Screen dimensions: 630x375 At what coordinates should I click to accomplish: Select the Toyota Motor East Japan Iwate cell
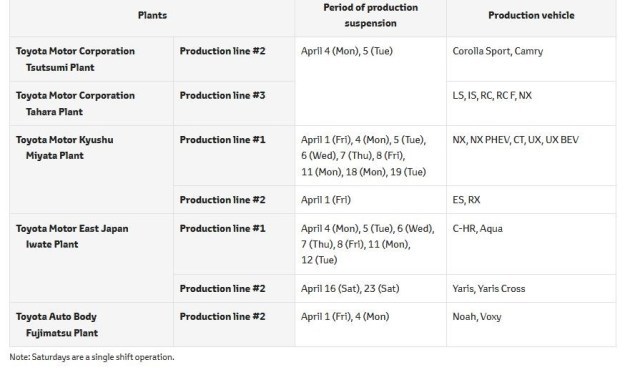point(92,258)
